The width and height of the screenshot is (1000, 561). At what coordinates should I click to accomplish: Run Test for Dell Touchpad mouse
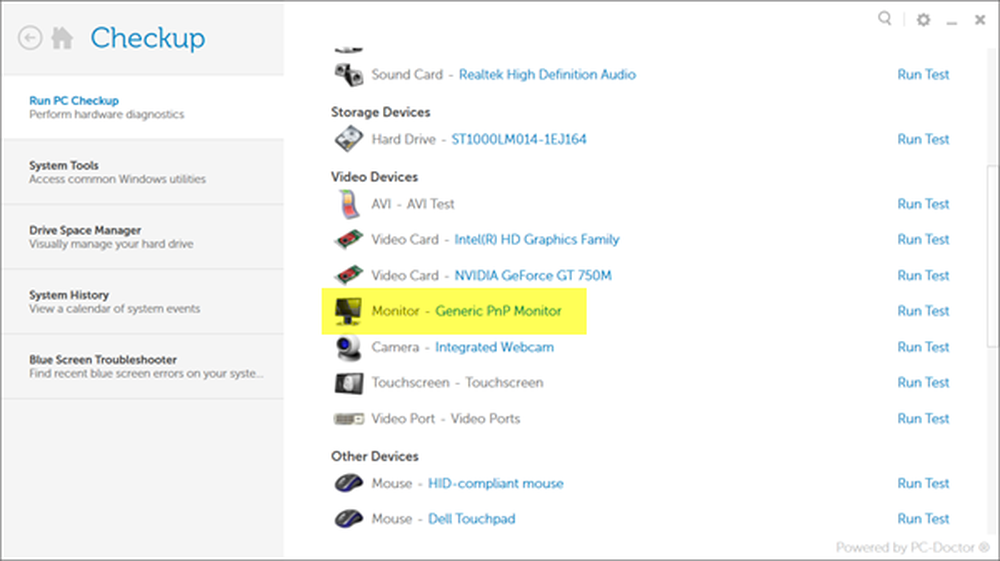[x=923, y=519]
